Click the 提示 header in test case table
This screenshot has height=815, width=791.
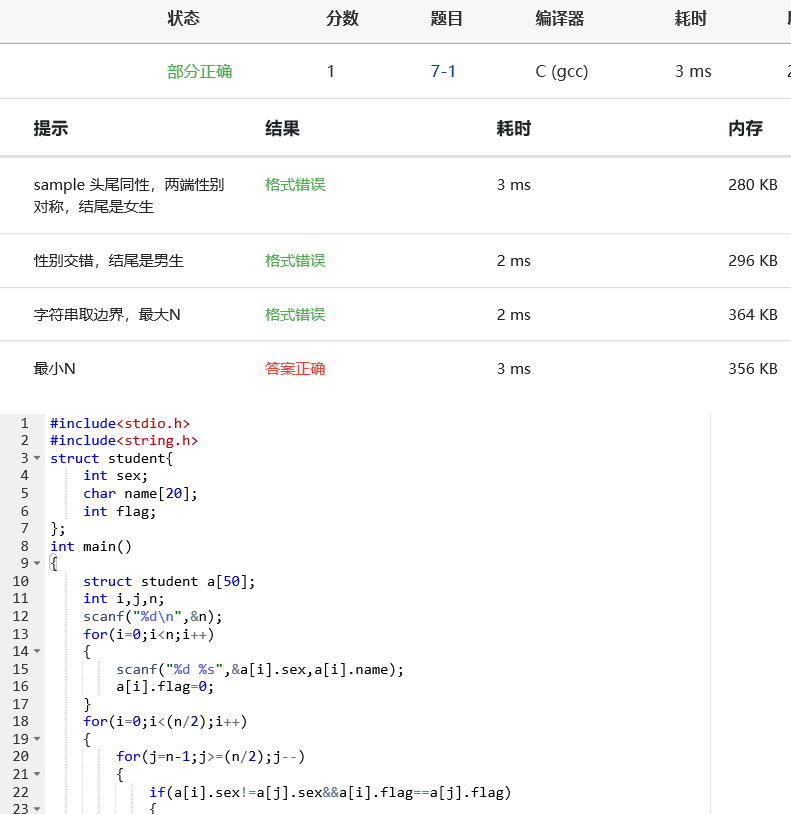tap(51, 128)
